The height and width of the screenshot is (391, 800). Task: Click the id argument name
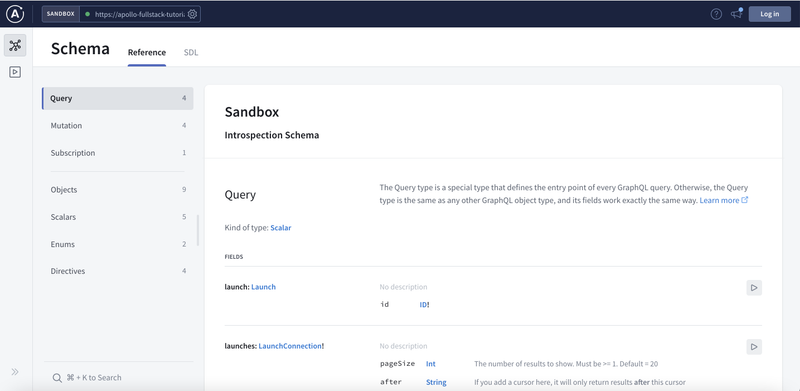(x=385, y=305)
